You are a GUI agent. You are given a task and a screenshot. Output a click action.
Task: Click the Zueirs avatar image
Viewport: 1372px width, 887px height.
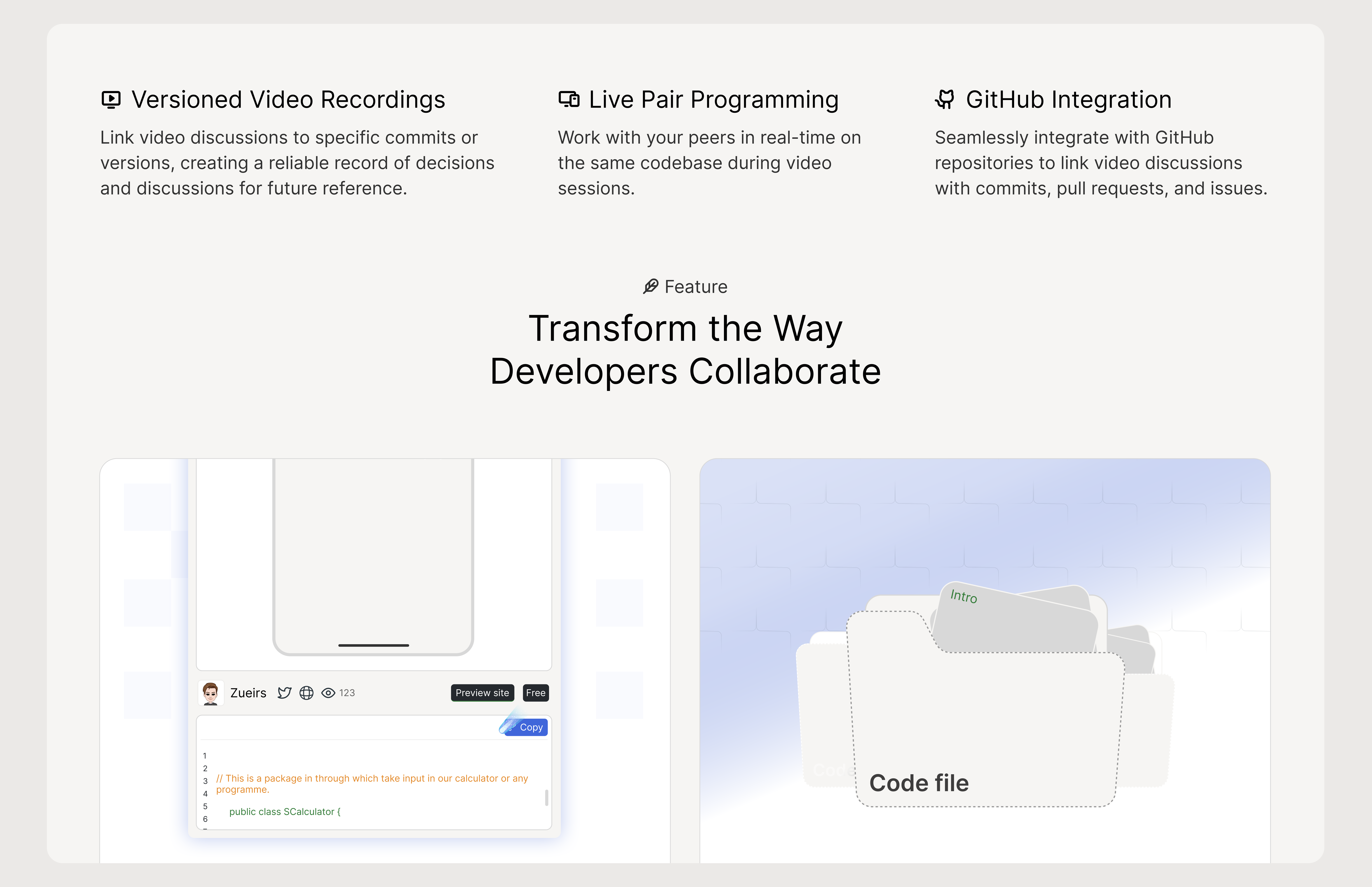click(211, 693)
